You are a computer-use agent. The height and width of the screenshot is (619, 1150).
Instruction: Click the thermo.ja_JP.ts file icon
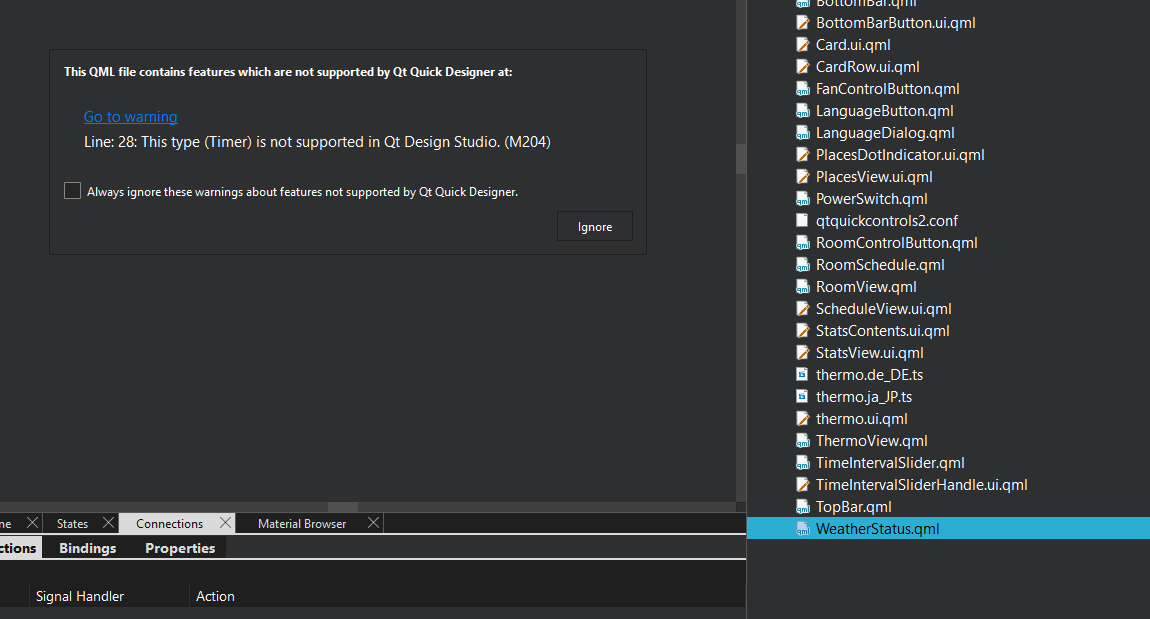point(802,397)
